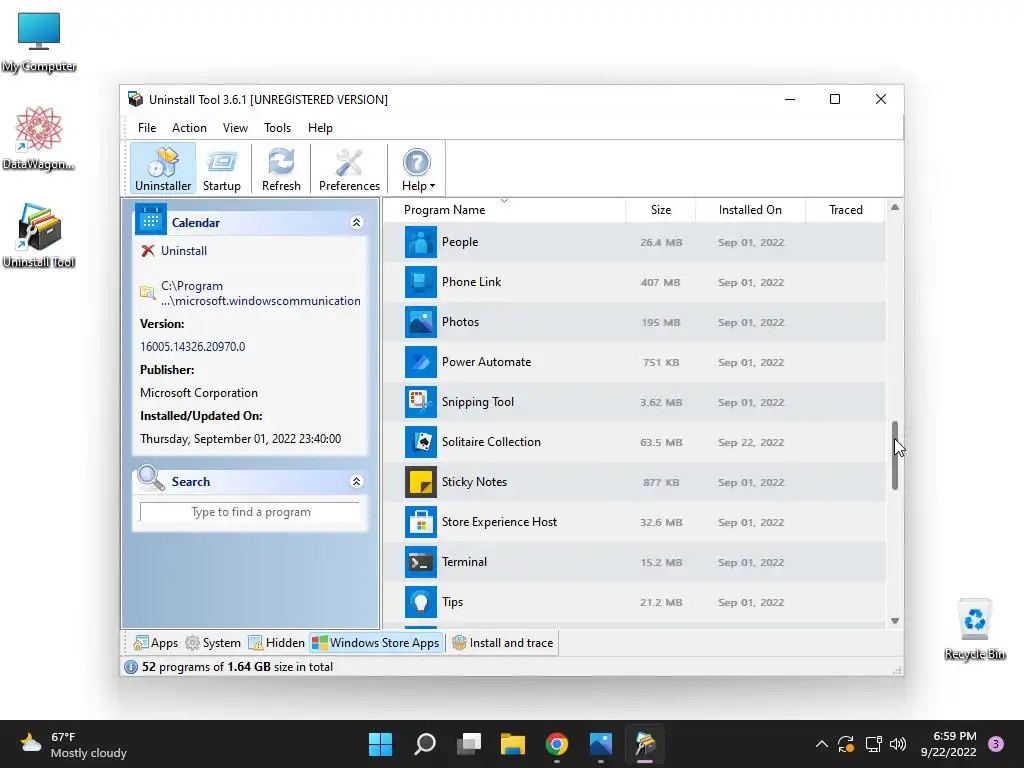Image resolution: width=1024 pixels, height=768 pixels.
Task: Open the Action menu
Action: (x=189, y=128)
